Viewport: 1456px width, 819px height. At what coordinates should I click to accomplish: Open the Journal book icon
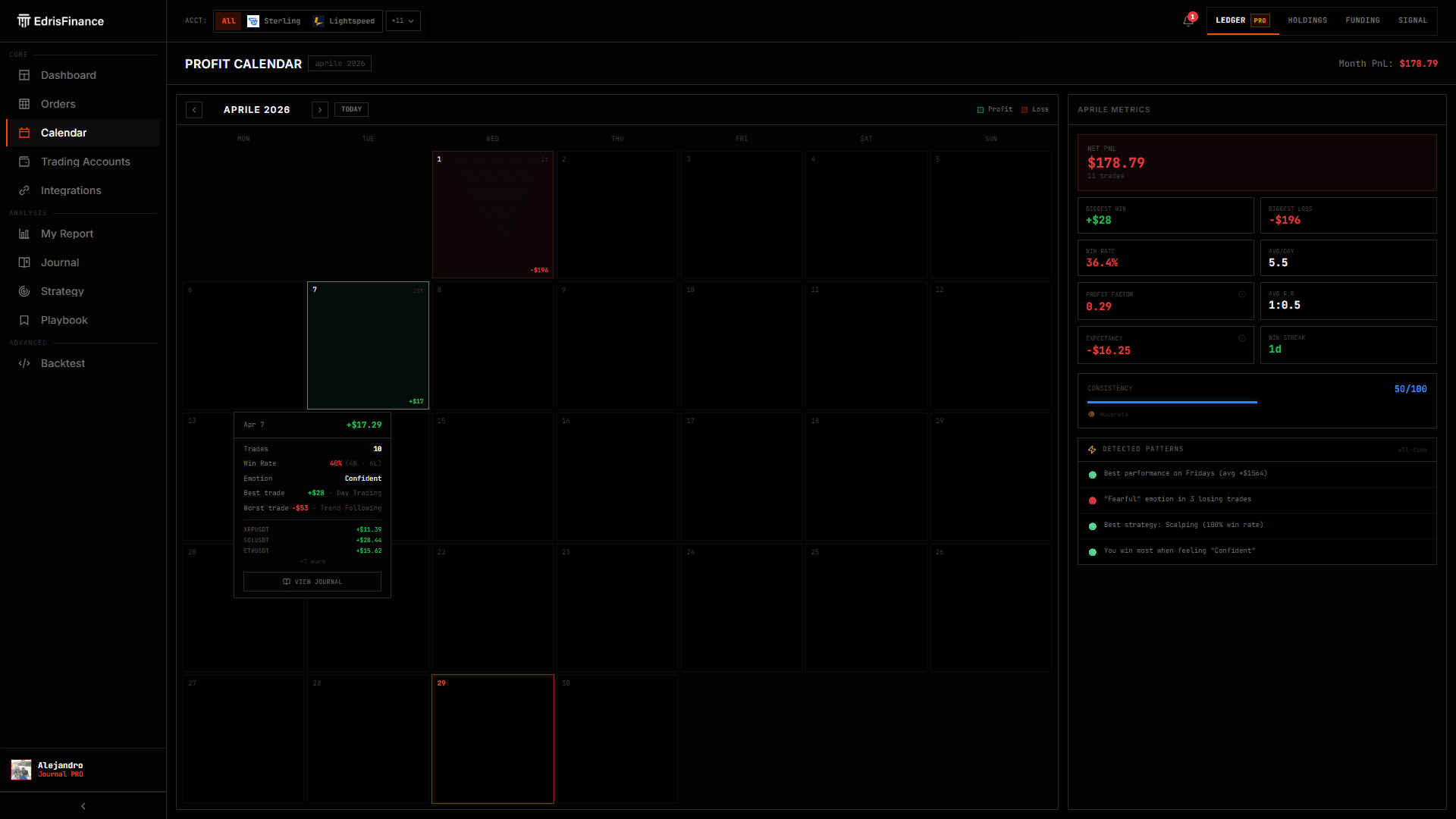(x=24, y=262)
